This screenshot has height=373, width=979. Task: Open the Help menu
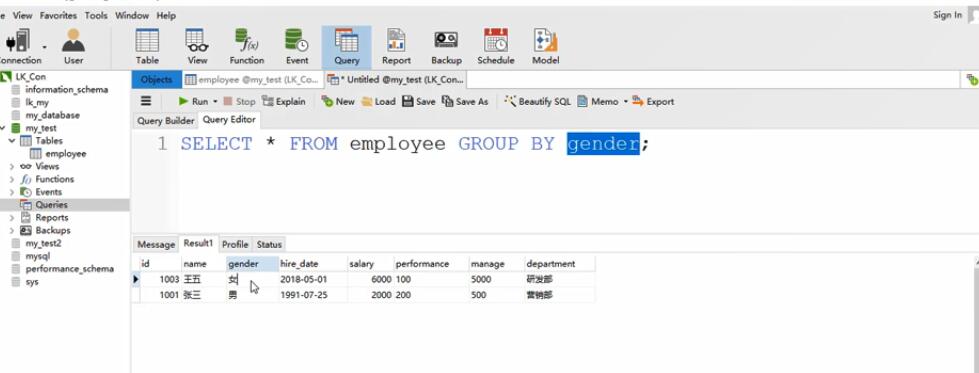(x=166, y=16)
